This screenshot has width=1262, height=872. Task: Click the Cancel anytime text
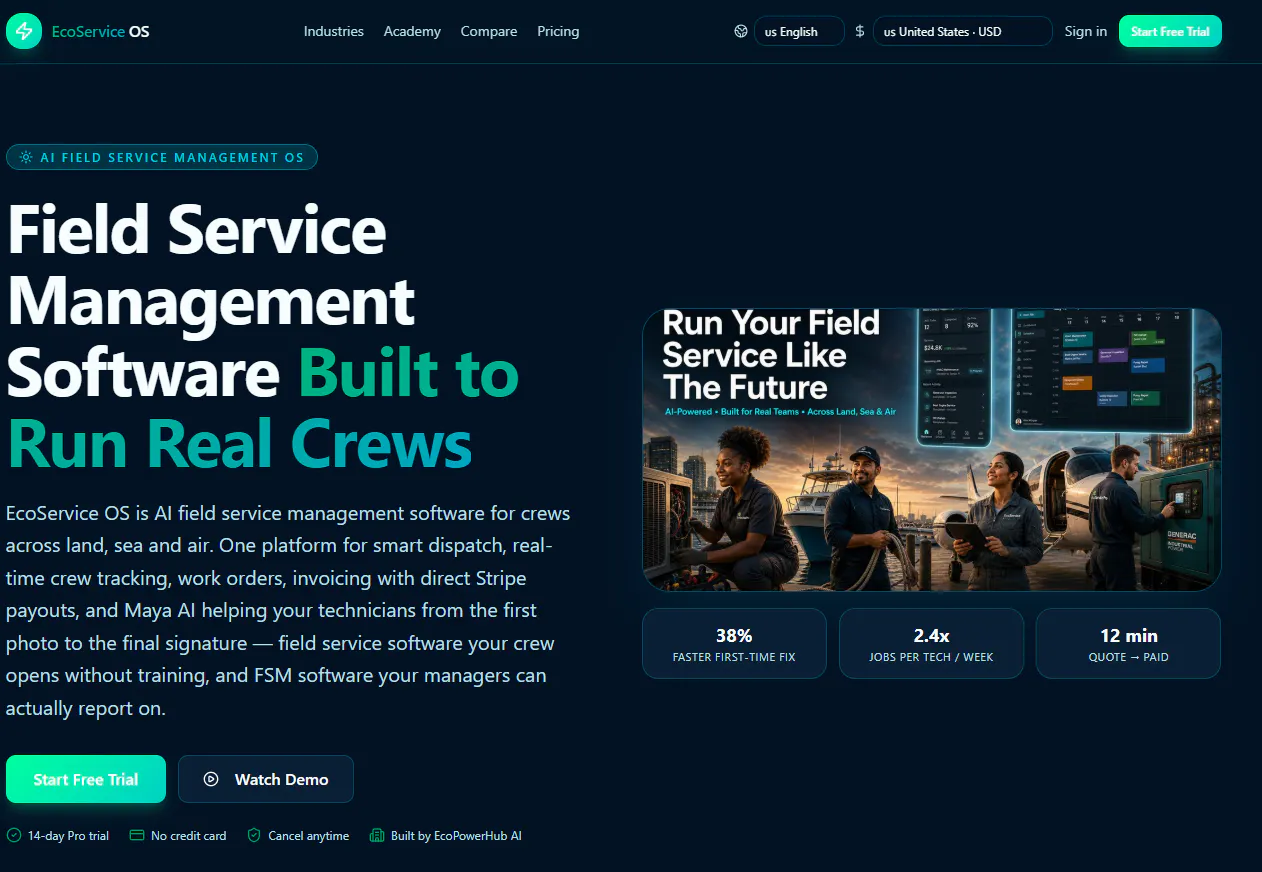click(309, 835)
